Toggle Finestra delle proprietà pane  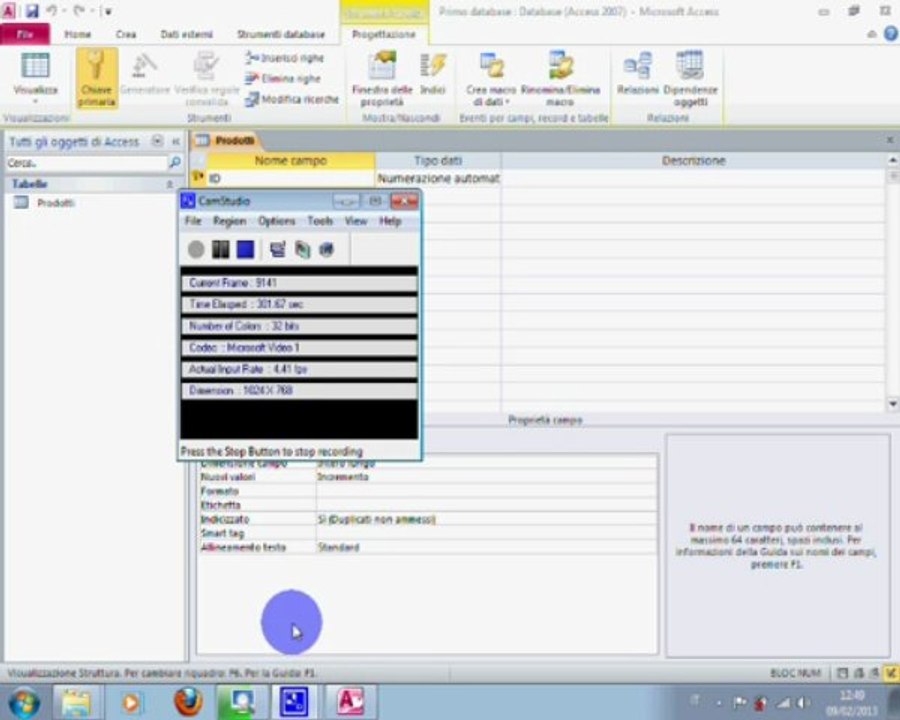point(382,79)
